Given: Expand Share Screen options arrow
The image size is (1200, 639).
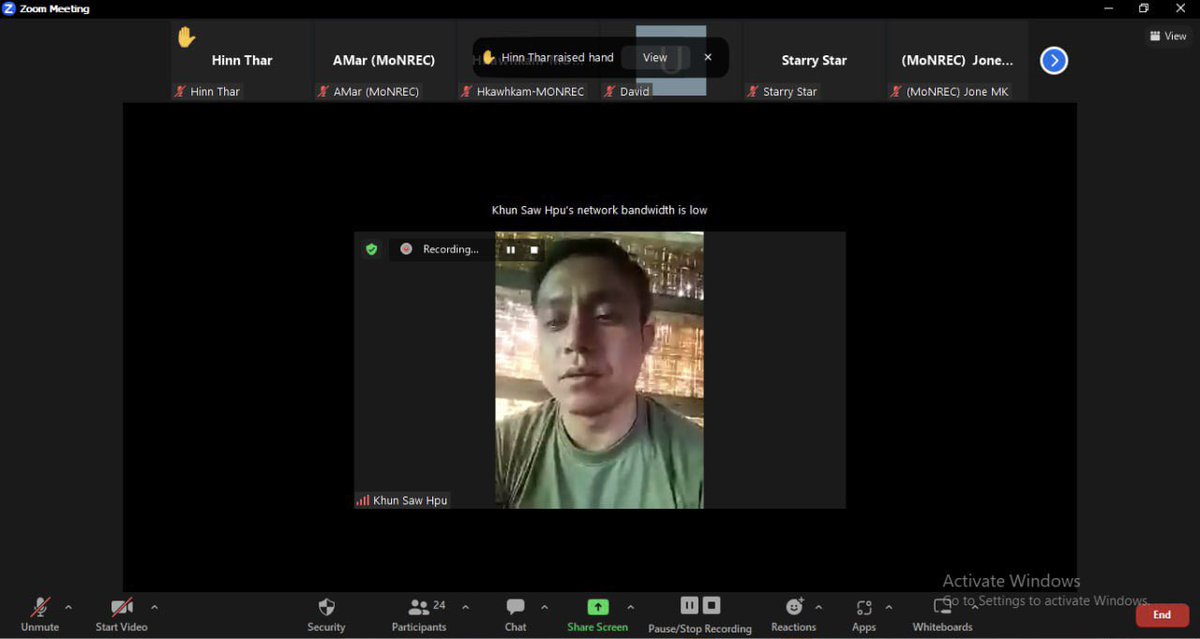Looking at the screenshot, I should tap(630, 607).
